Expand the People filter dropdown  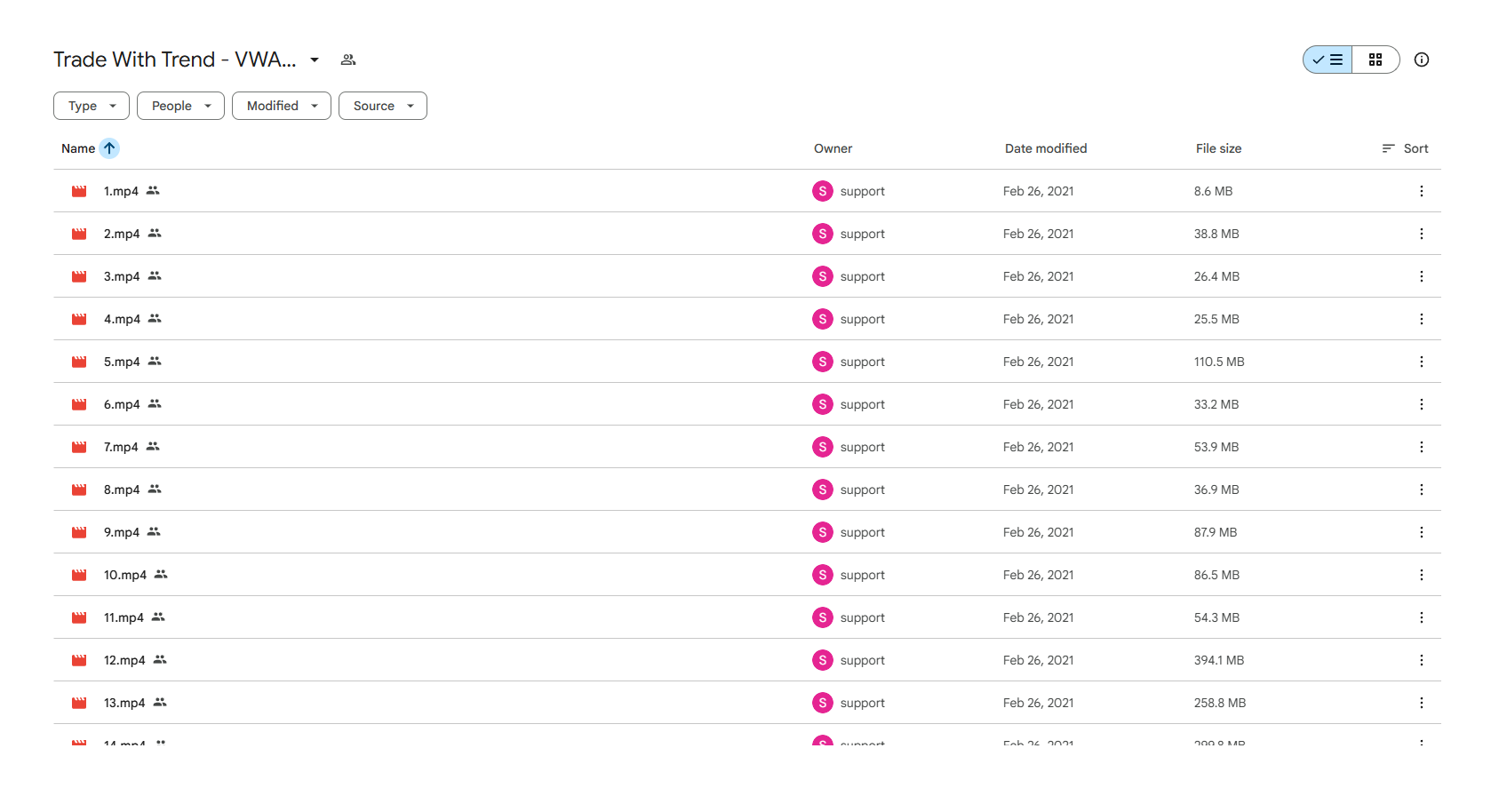click(180, 106)
